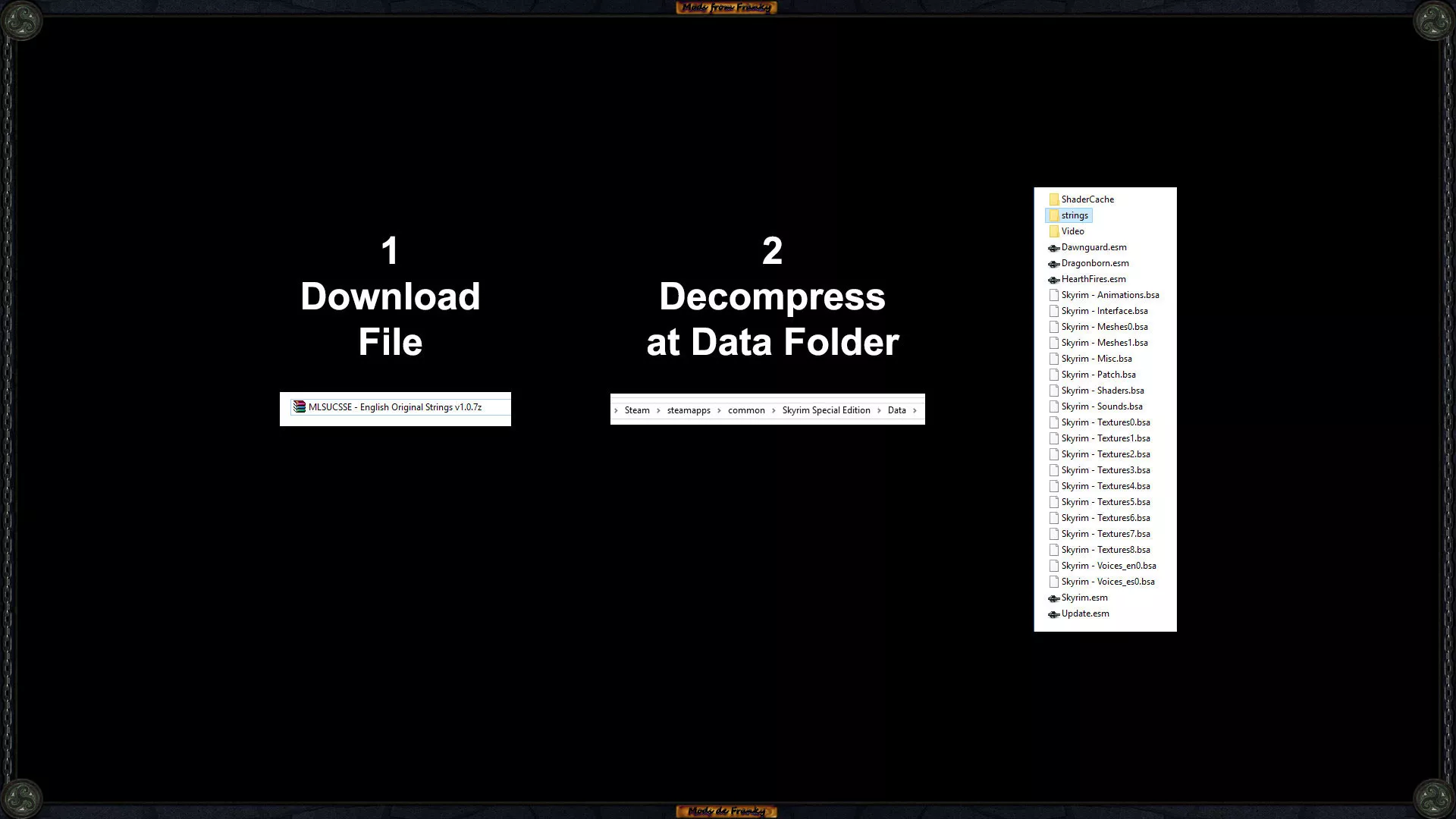This screenshot has width=1456, height=819.
Task: Go to Steam in the address path
Action: [637, 410]
